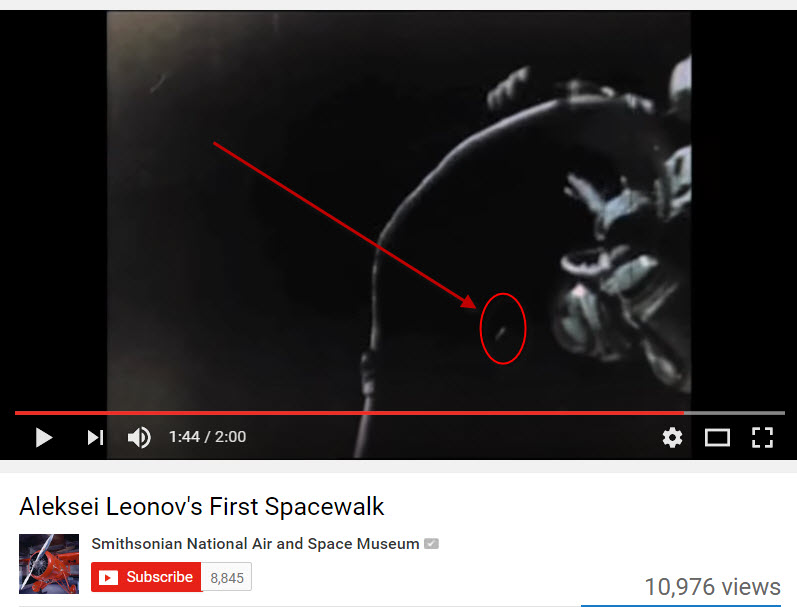Viewport: 797px width, 607px height.
Task: Click the YouTube logo inside Subscribe button
Action: 108,578
